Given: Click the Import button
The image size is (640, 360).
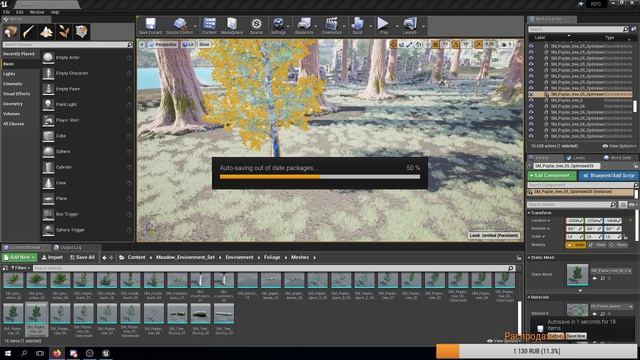Looking at the screenshot, I should coord(52,258).
